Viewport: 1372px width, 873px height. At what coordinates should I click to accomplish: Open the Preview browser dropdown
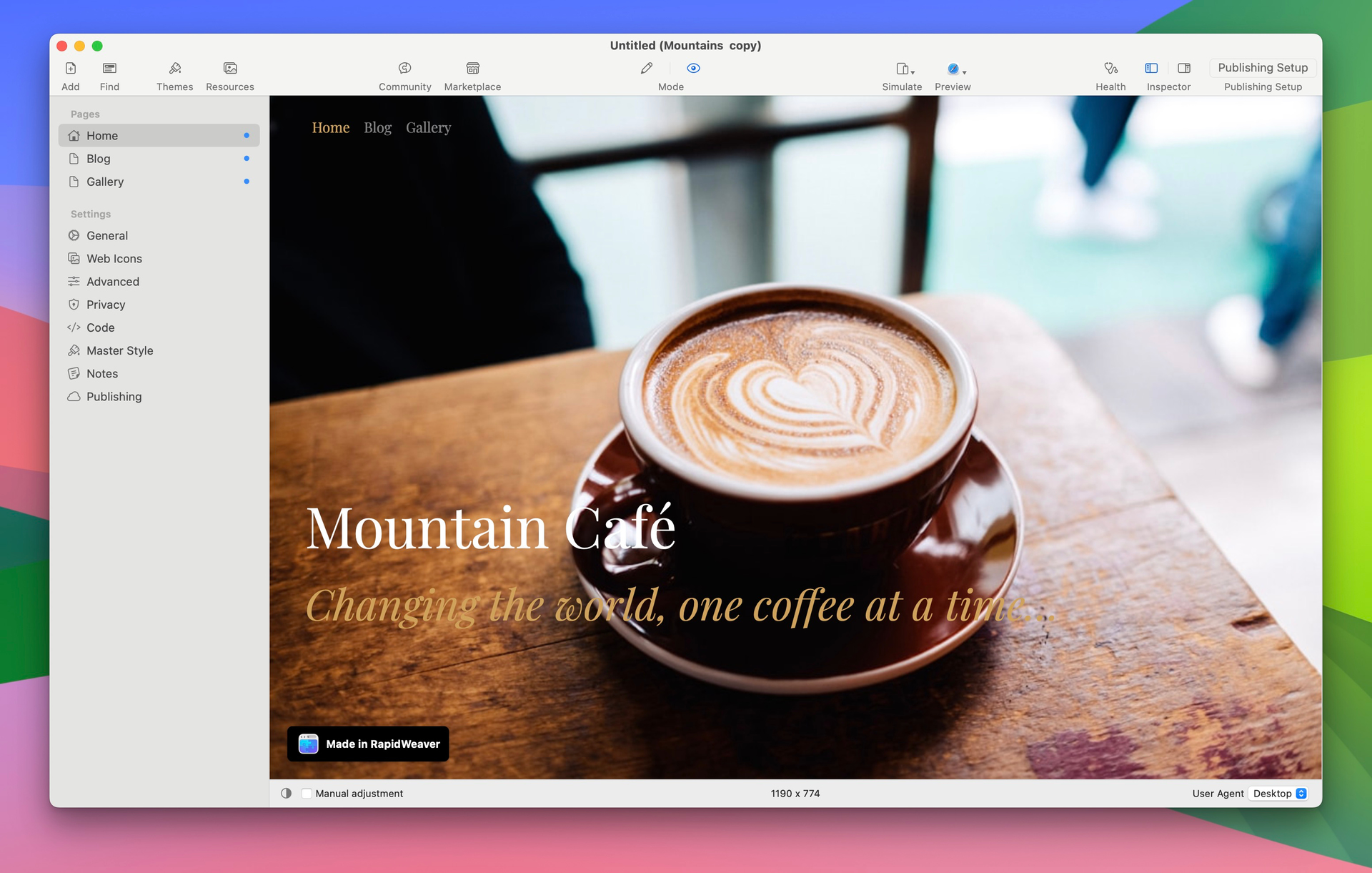956,69
